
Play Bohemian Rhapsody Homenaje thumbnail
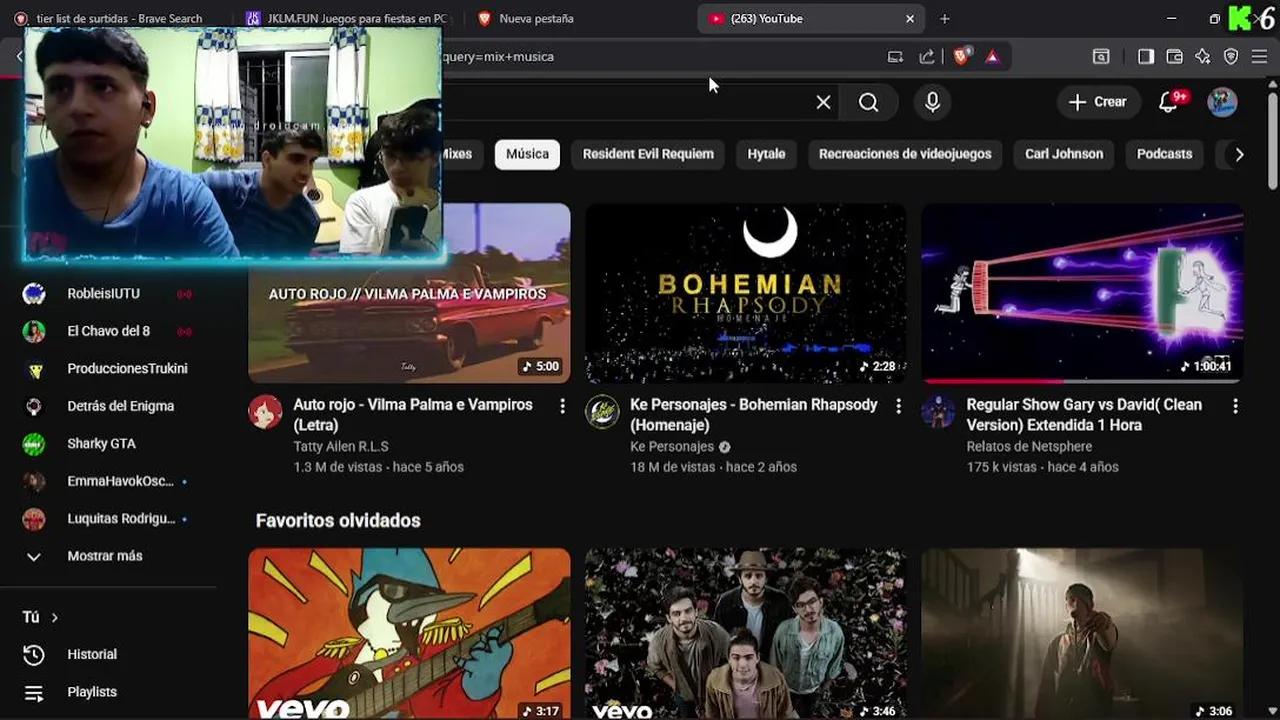pos(746,293)
